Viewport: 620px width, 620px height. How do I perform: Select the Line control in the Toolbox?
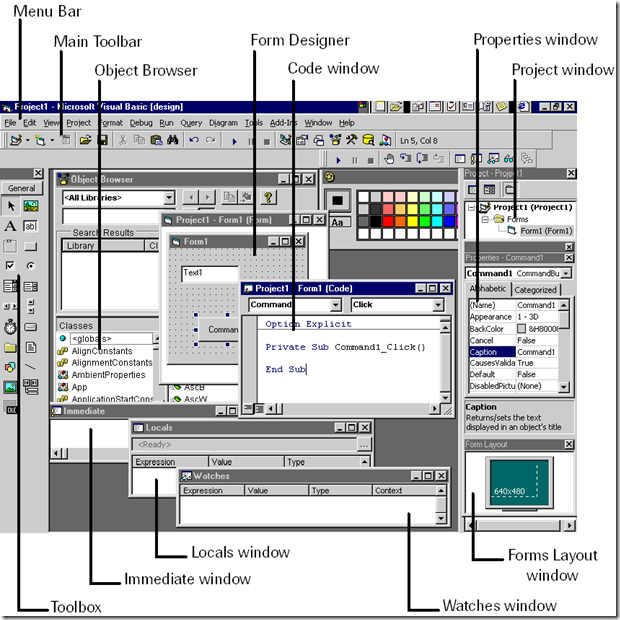point(31,367)
